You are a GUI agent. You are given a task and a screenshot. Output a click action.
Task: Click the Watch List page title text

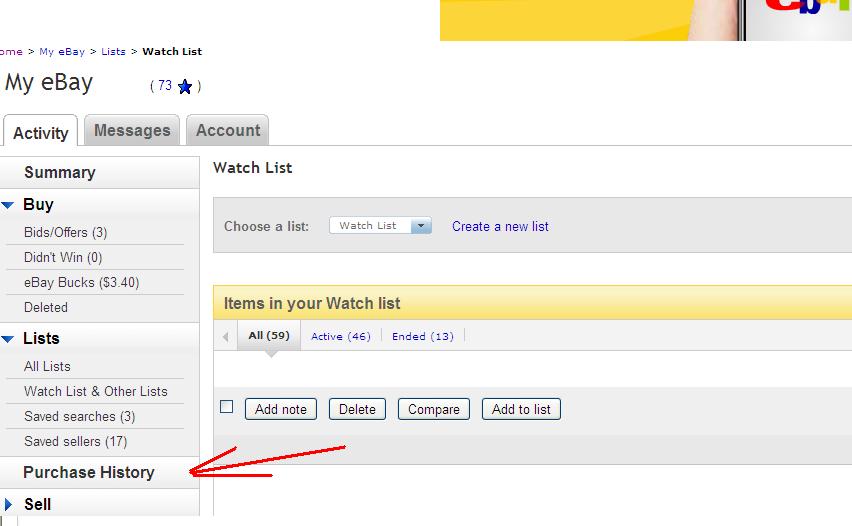tap(253, 167)
